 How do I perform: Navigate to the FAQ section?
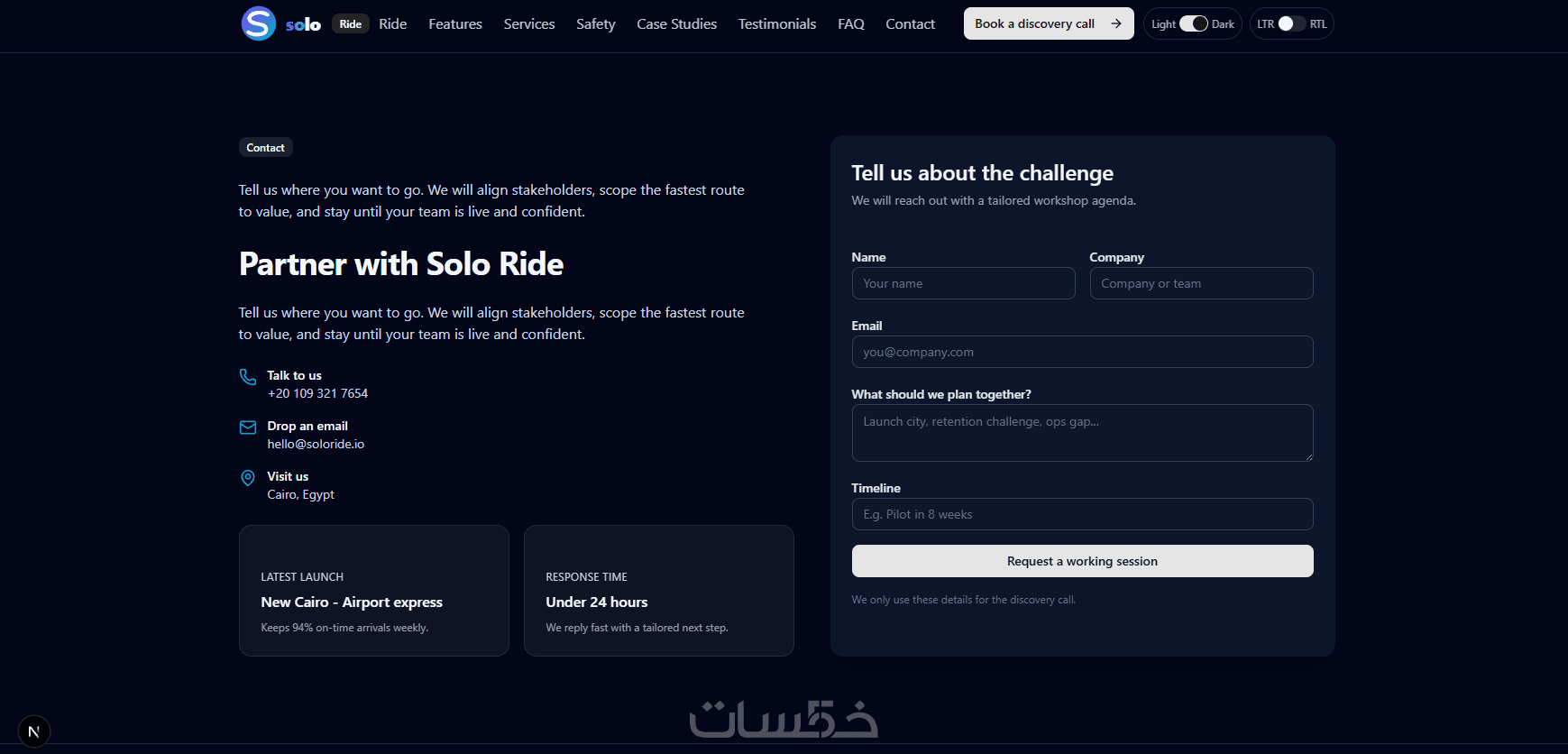point(851,23)
